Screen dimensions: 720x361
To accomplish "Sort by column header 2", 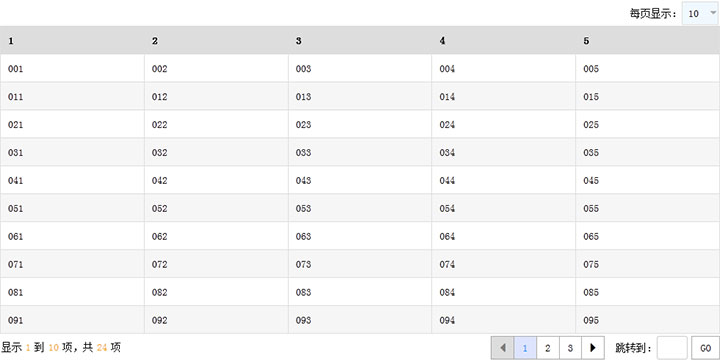I will 216,40.
